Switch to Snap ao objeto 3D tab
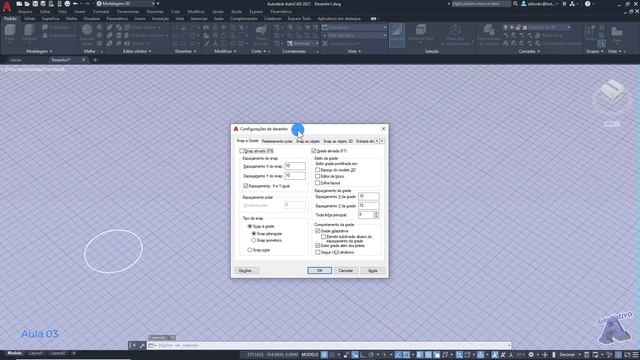The height and width of the screenshot is (360, 640). click(x=338, y=141)
